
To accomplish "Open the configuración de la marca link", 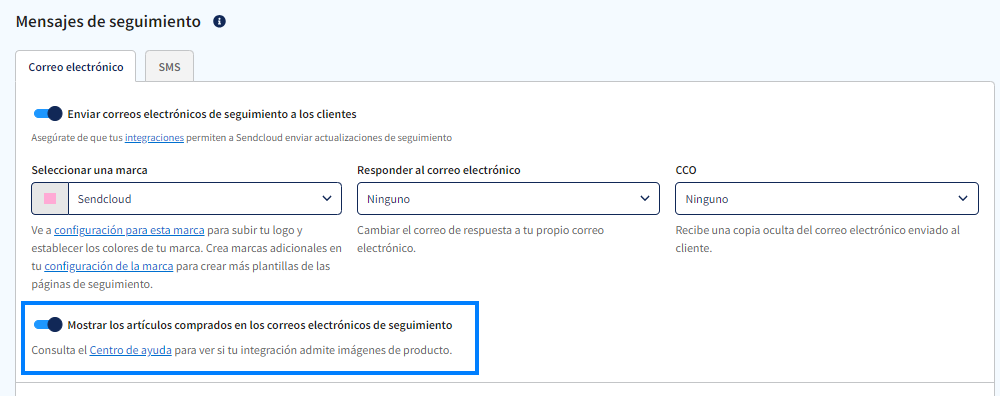I will [108, 266].
